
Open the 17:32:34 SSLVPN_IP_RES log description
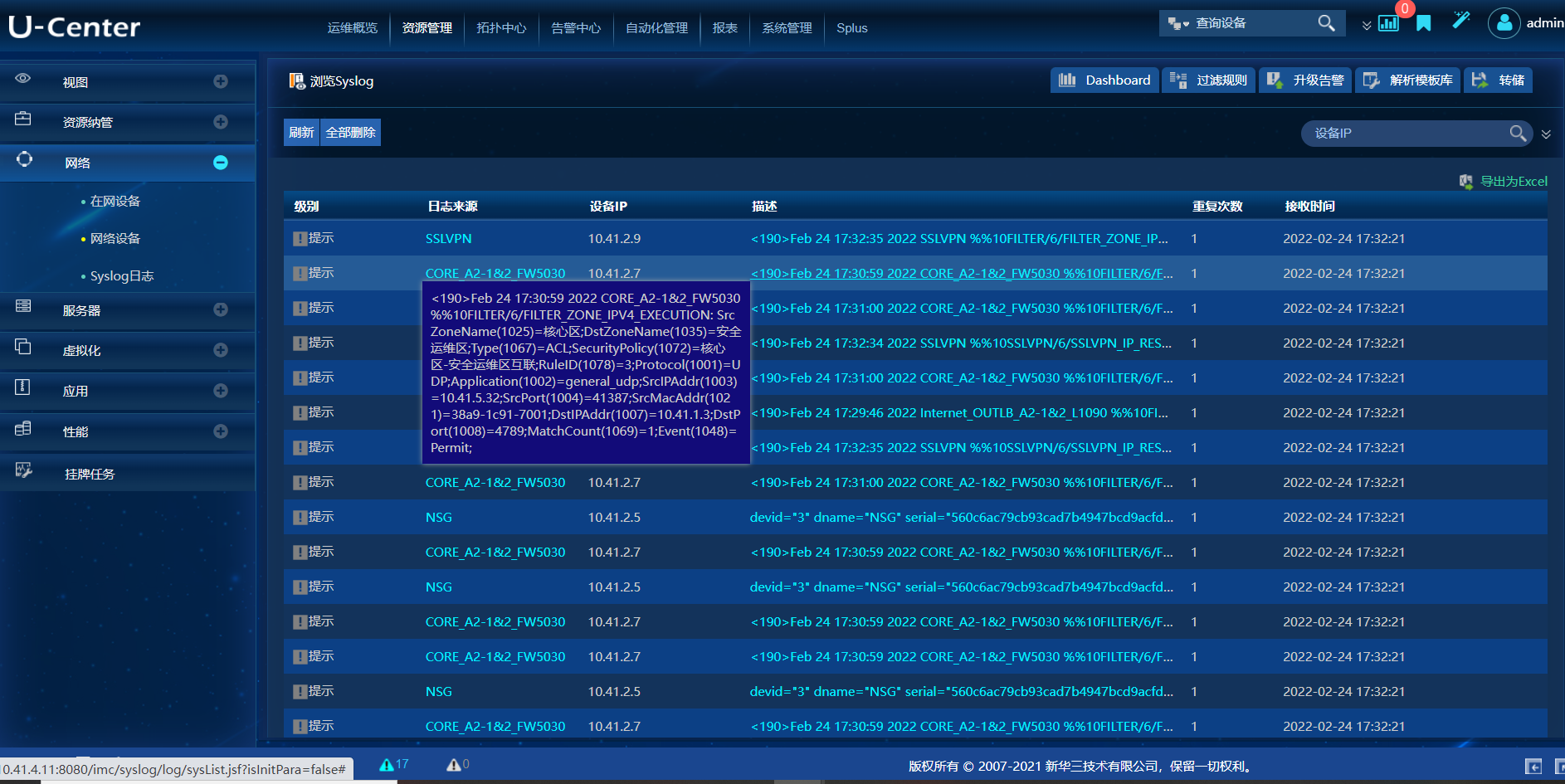(x=961, y=343)
